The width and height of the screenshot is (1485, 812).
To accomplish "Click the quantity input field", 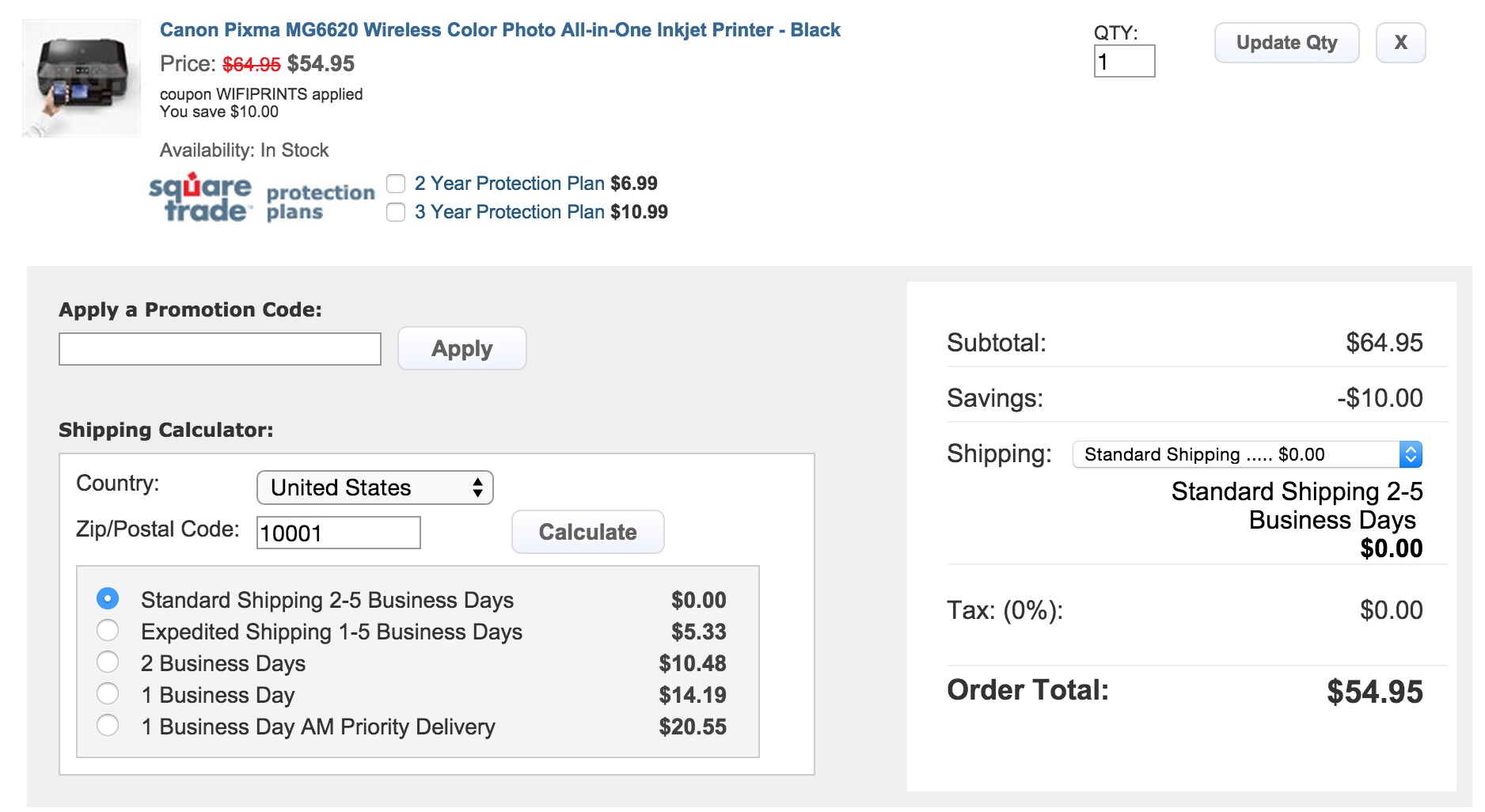I will coord(1124,61).
